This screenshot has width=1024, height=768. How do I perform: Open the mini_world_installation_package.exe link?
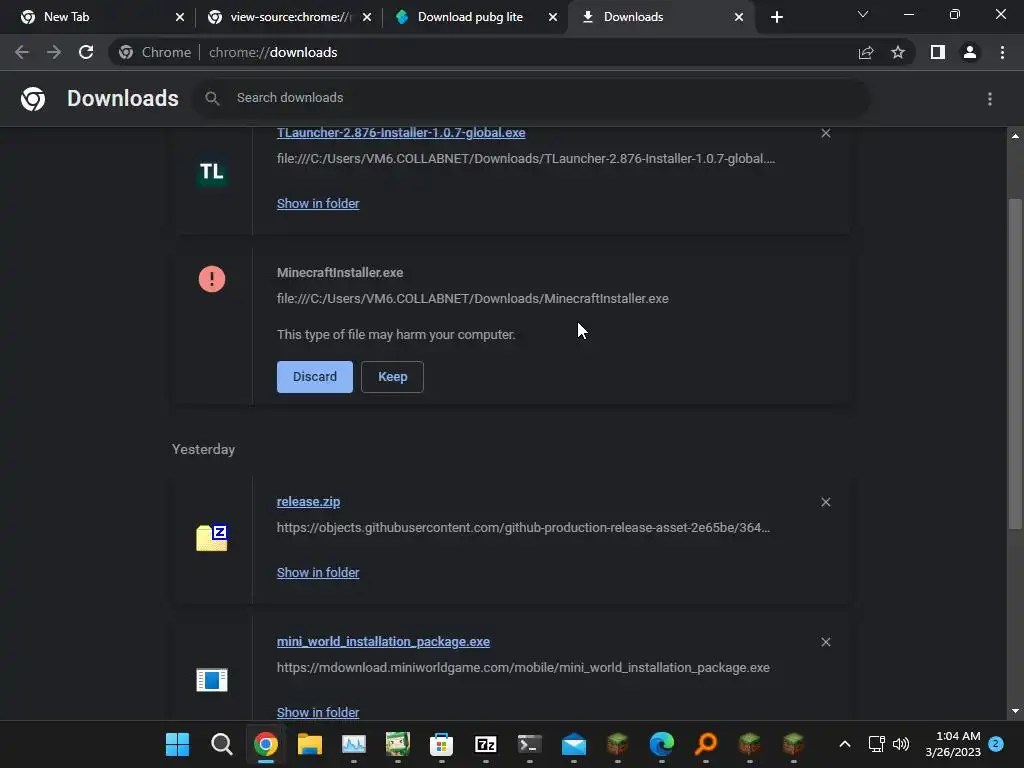(383, 641)
